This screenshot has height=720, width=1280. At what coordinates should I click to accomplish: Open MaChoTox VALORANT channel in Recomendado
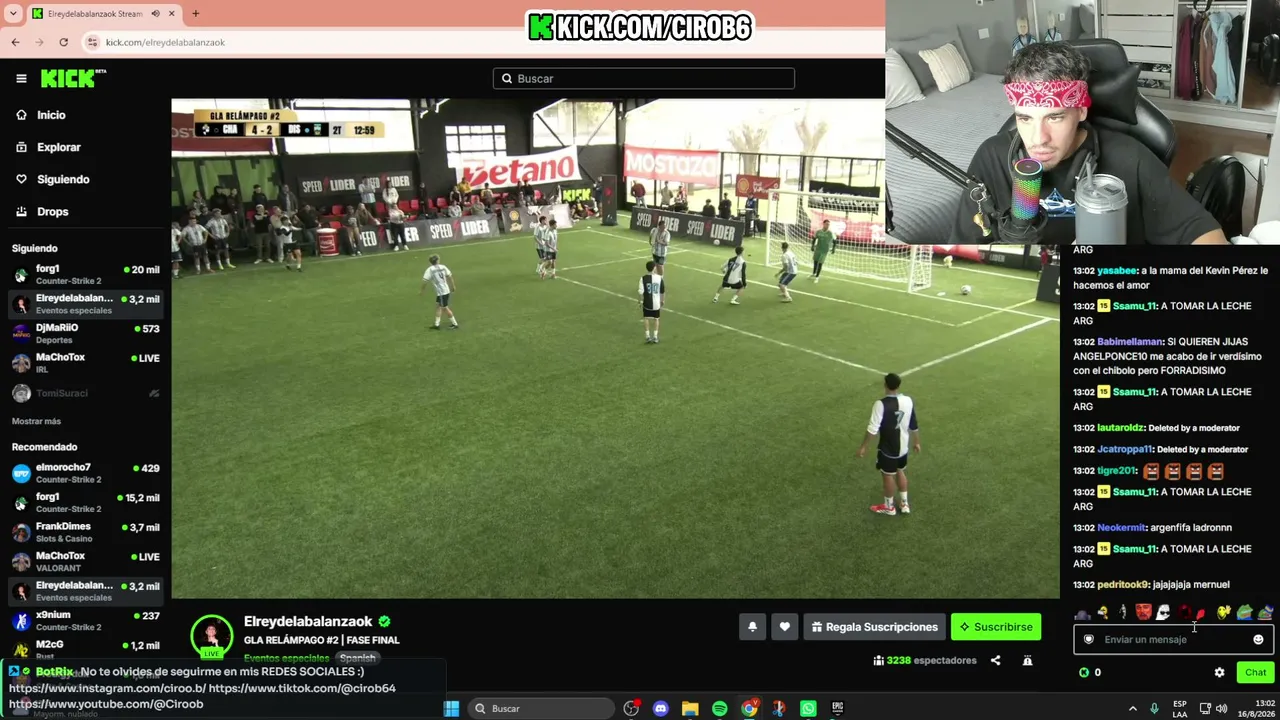click(x=85, y=561)
